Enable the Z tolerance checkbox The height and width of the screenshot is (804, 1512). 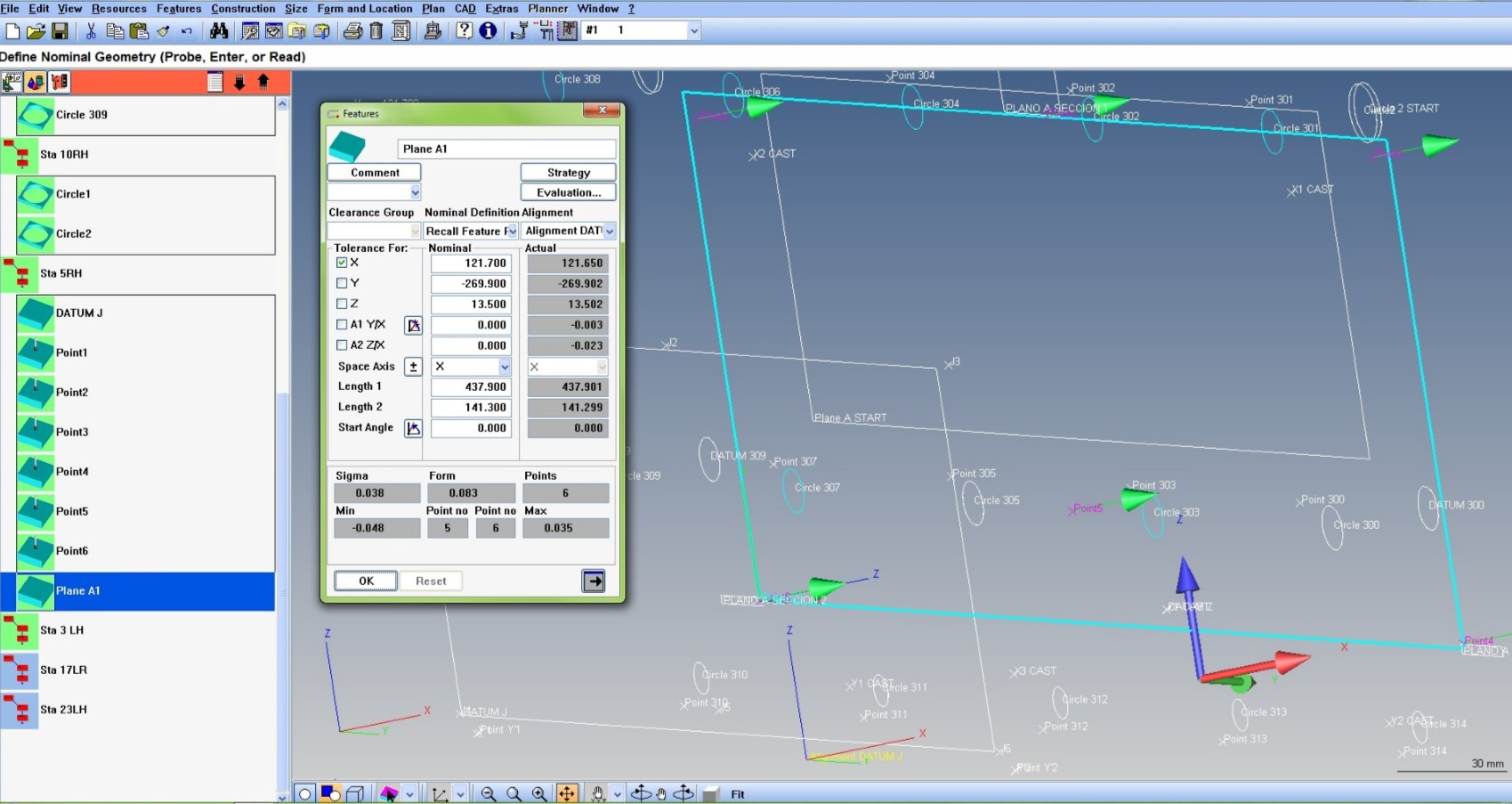pos(343,304)
